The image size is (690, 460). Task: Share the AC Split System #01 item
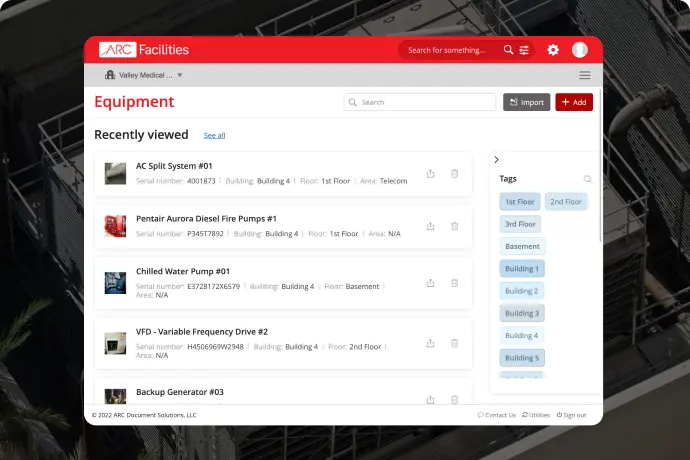(x=430, y=173)
